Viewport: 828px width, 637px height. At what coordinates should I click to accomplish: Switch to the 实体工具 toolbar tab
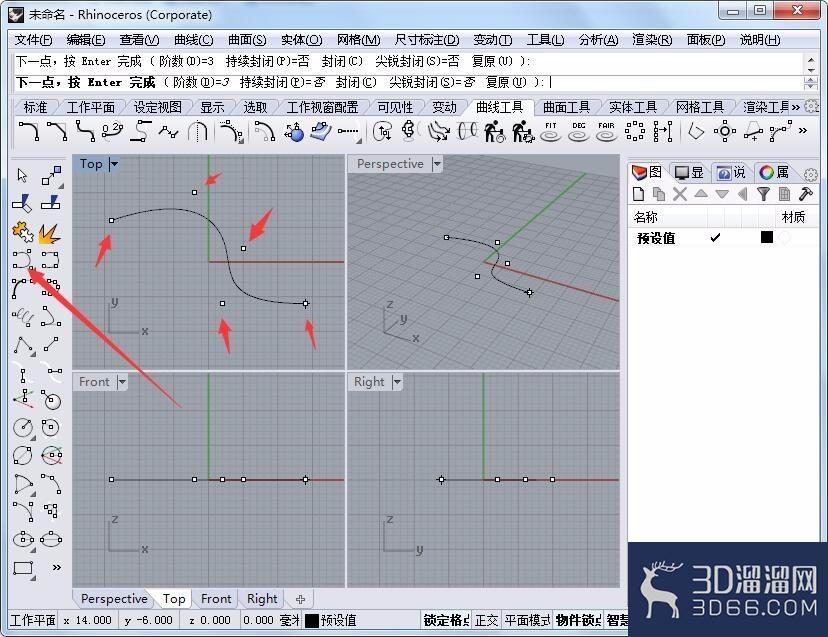[633, 107]
